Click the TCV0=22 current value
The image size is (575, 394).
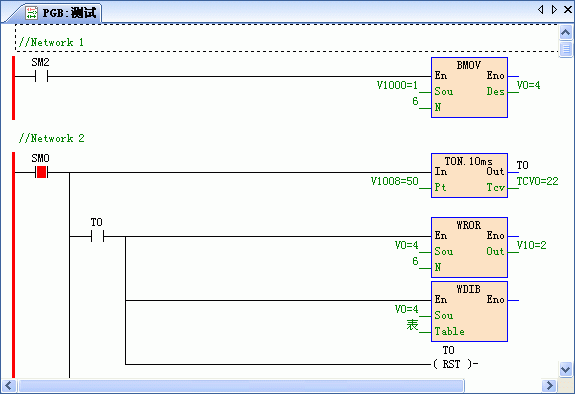pyautogui.click(x=538, y=181)
